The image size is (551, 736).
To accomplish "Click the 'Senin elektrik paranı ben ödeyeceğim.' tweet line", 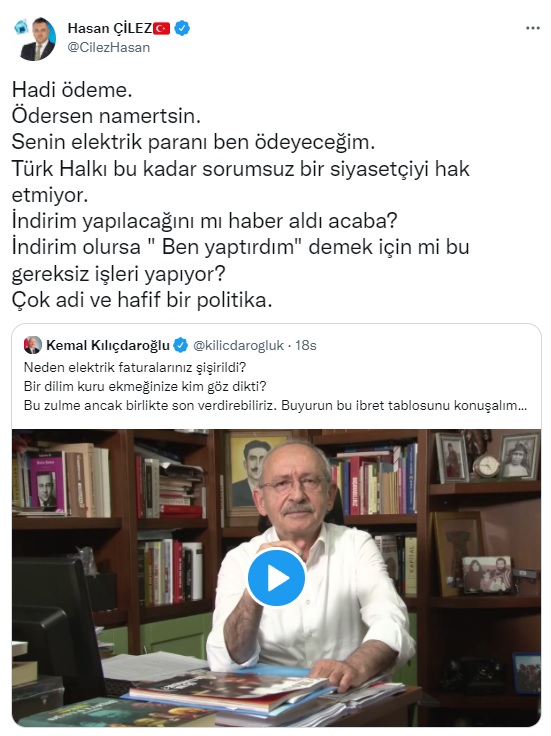I will click(x=193, y=142).
